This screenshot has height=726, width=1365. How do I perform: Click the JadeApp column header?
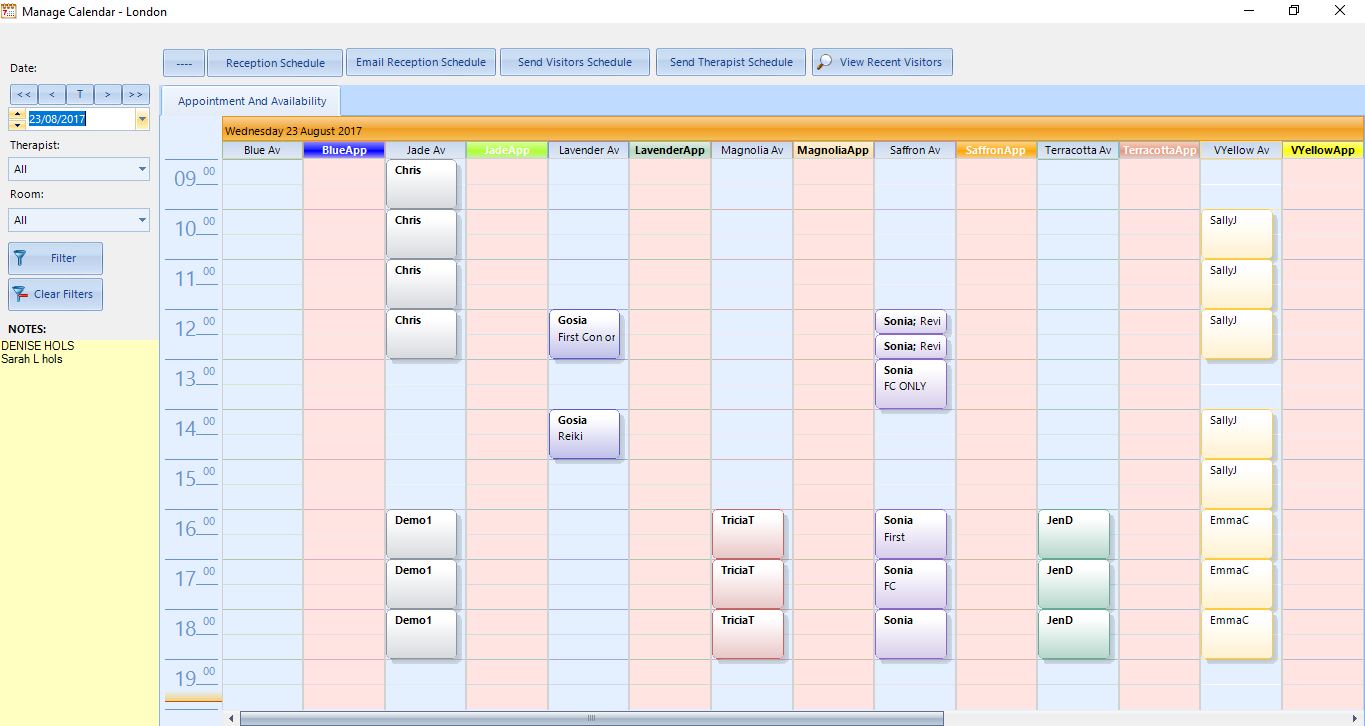pyautogui.click(x=507, y=151)
